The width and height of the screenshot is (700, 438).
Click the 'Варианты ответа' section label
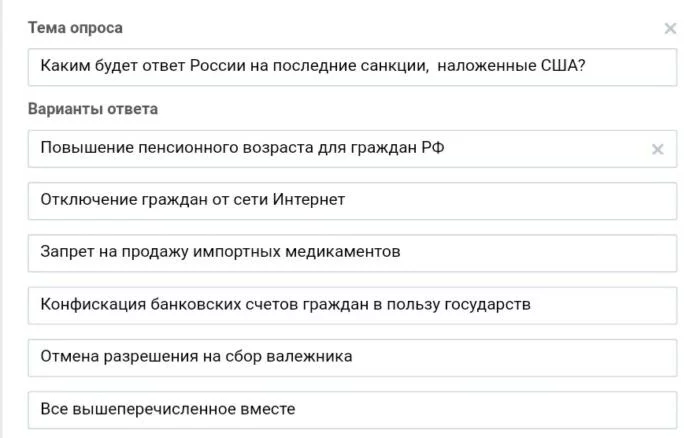click(x=93, y=109)
